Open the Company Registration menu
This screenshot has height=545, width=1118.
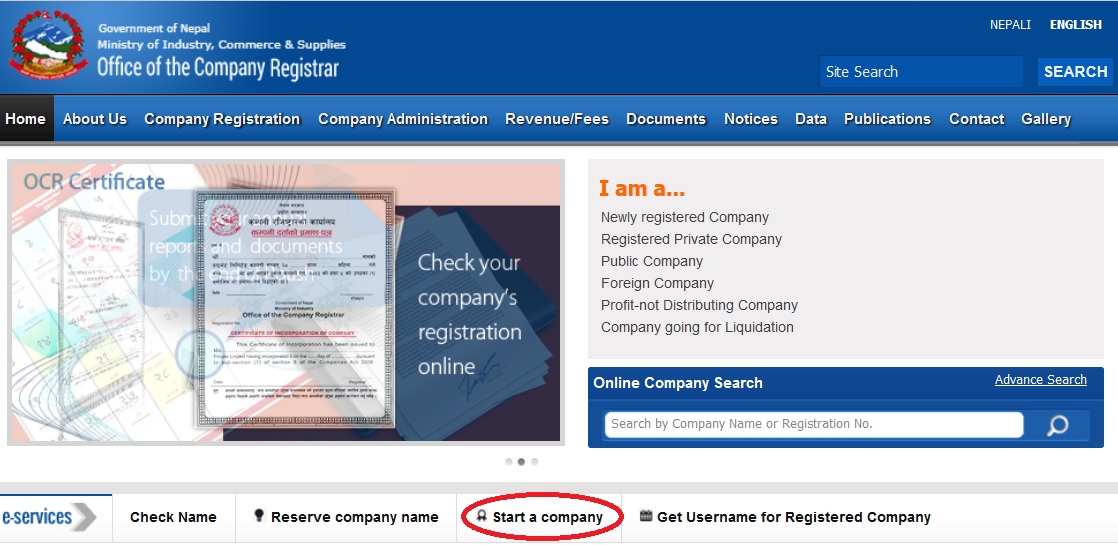click(x=222, y=119)
